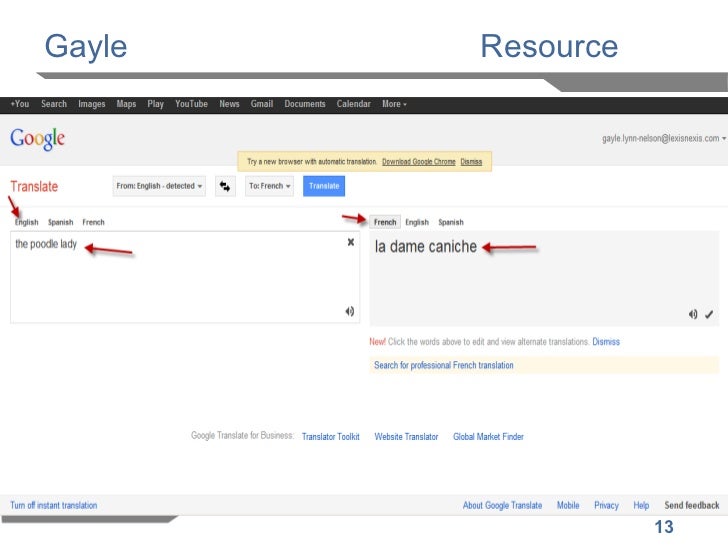Viewport: 728px width, 546px height.
Task: Click Send feedback in the footer
Action: [x=692, y=505]
